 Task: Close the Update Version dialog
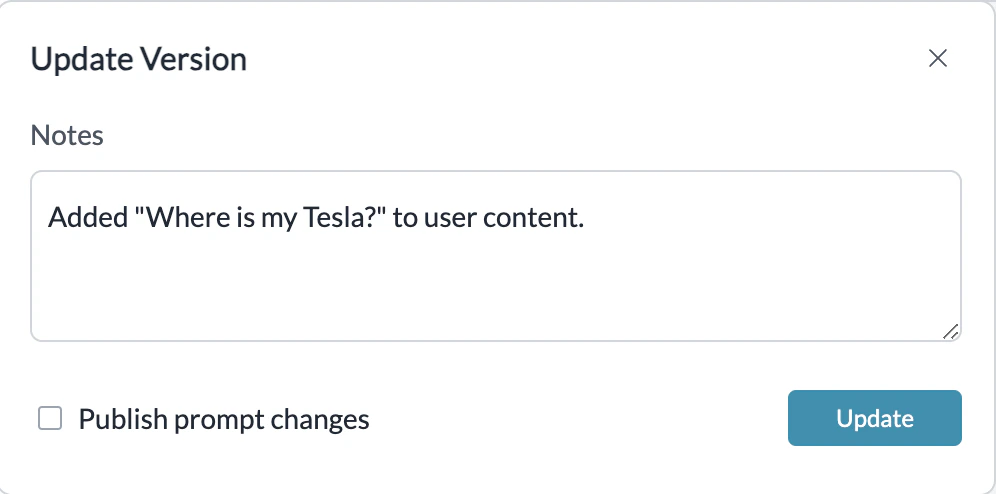pos(937,58)
